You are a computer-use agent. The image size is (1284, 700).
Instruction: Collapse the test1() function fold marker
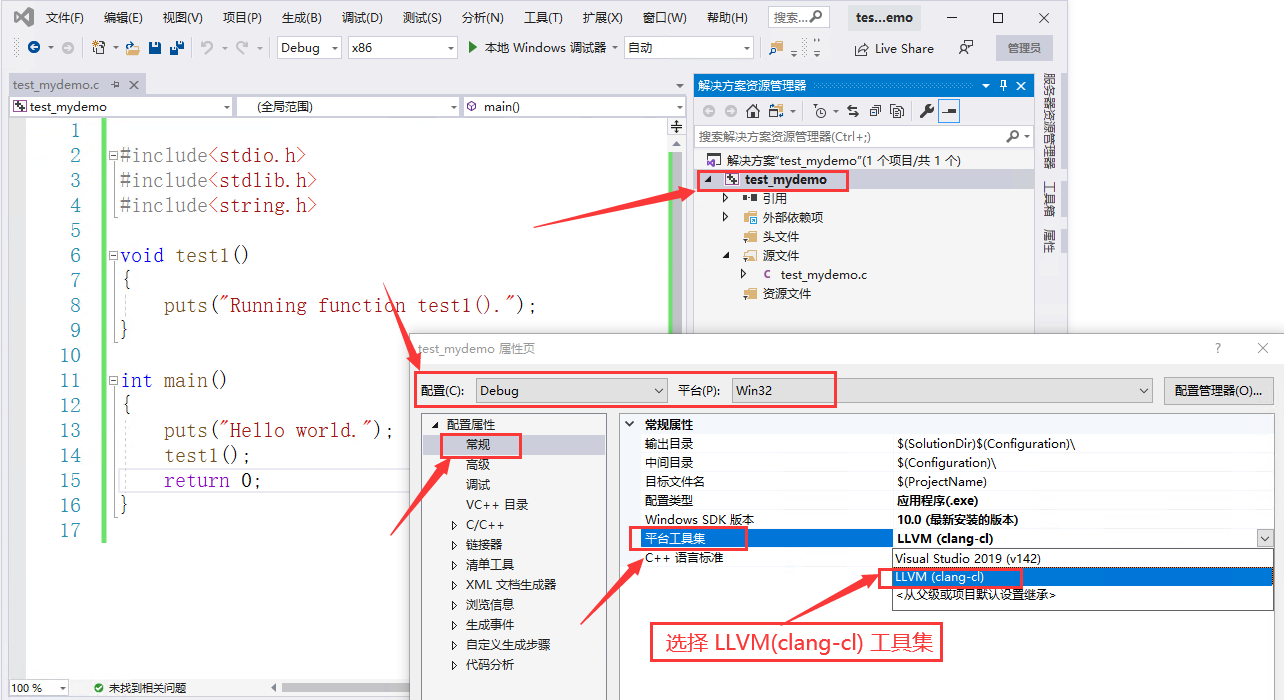click(113, 256)
